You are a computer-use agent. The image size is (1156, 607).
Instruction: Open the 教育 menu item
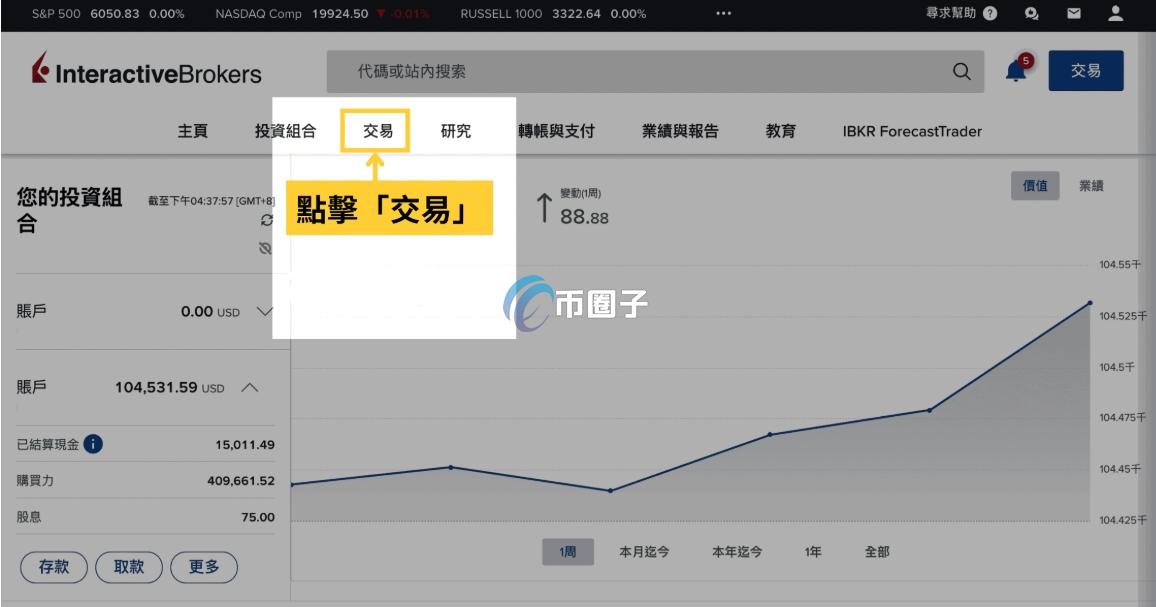pos(781,131)
